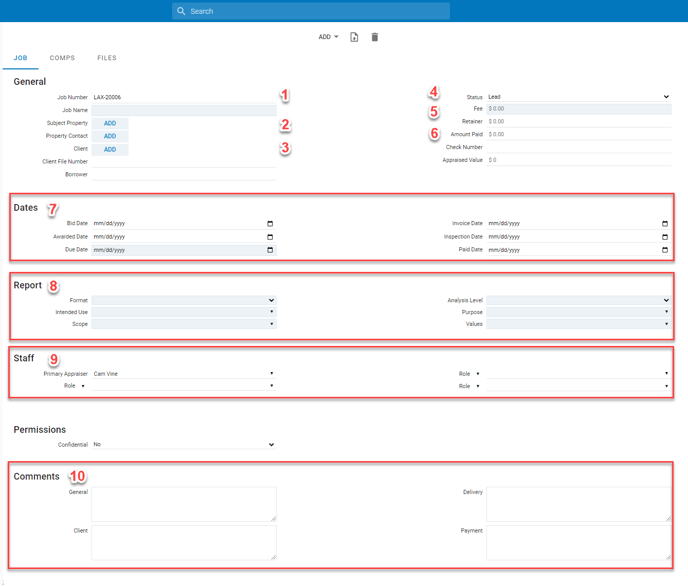Image resolution: width=688 pixels, height=586 pixels.
Task: Click the trash delete icon in toolbar
Action: click(x=375, y=37)
